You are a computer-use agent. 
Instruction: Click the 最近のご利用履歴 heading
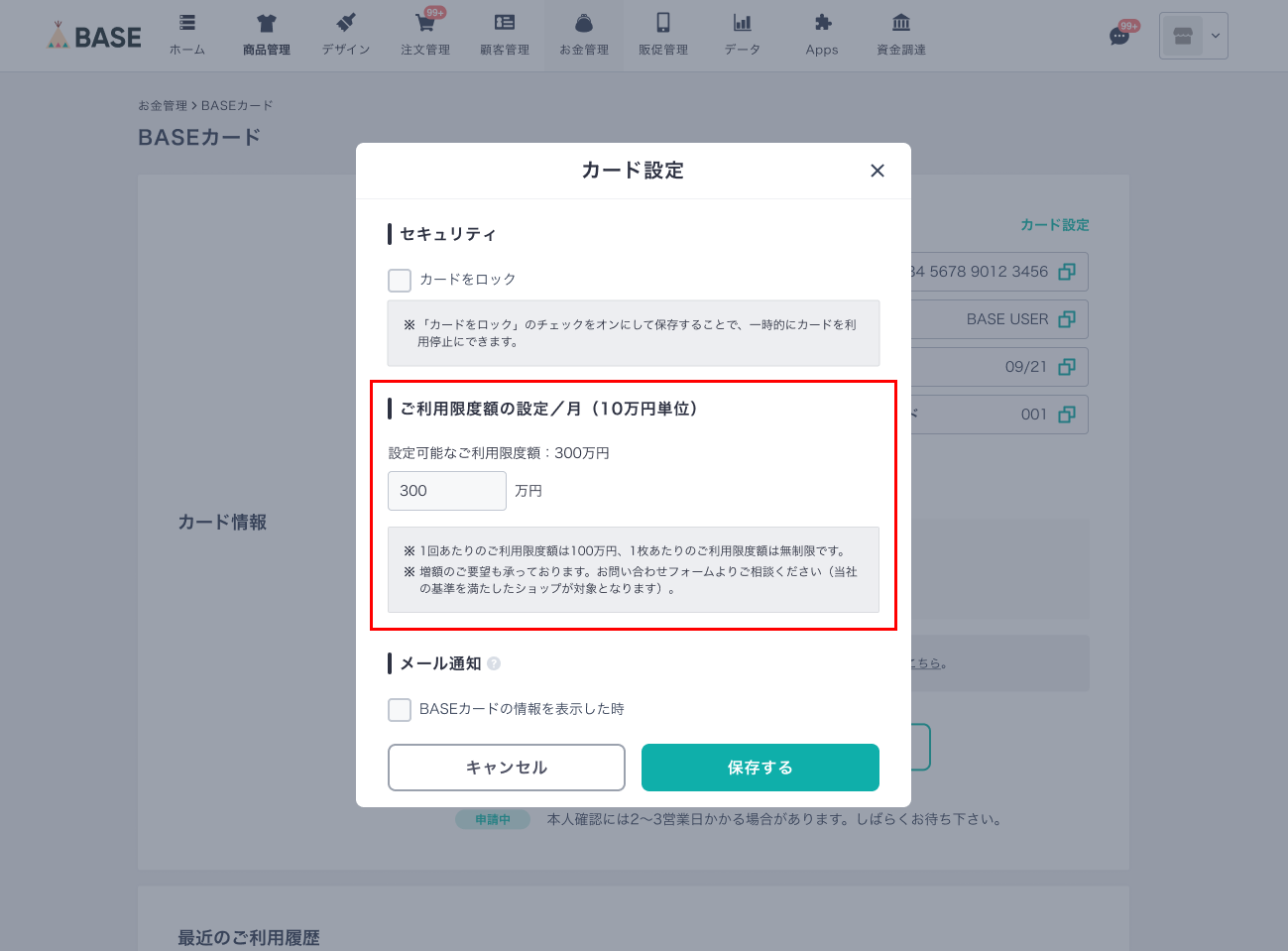[x=249, y=938]
